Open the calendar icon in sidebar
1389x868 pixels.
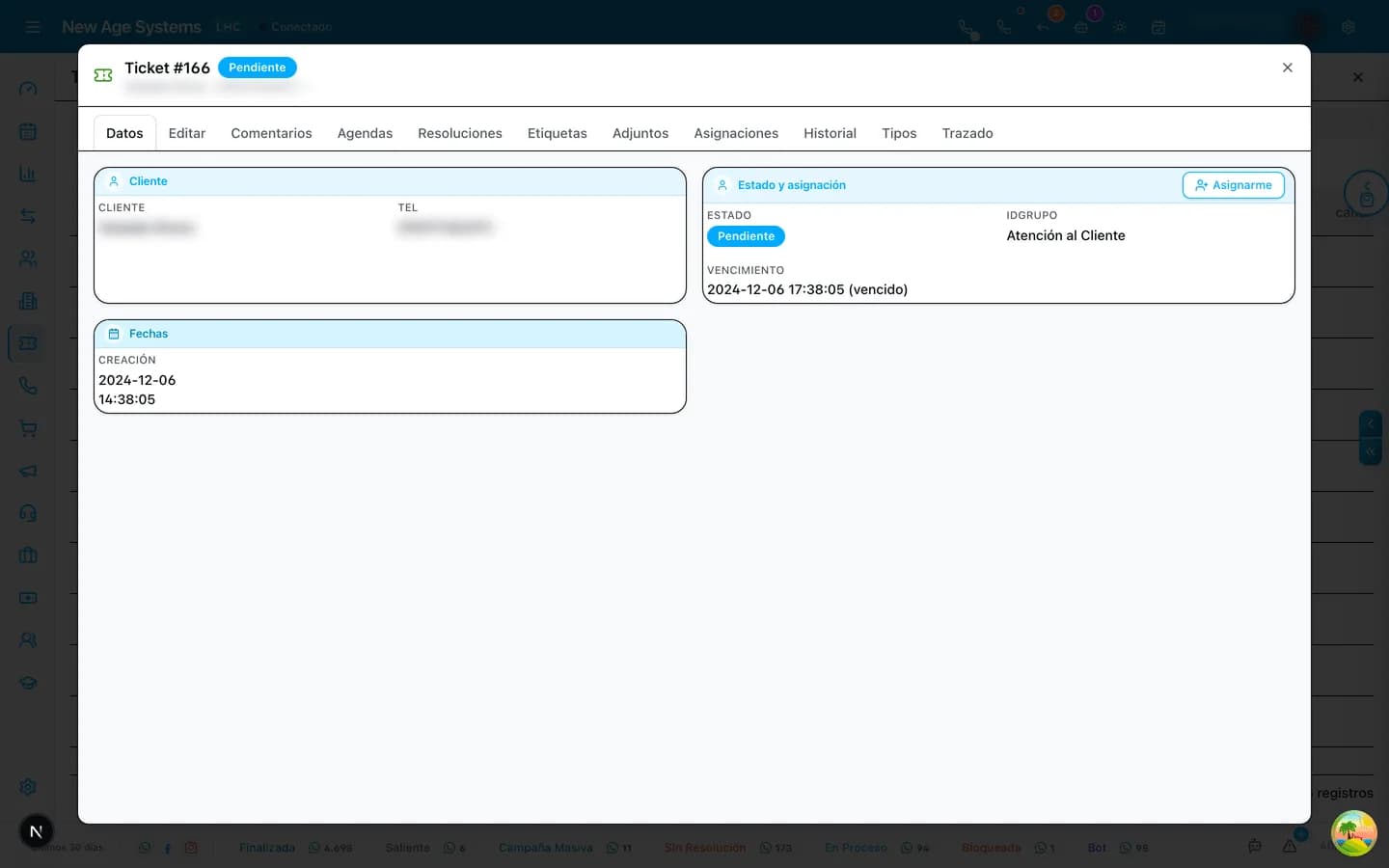(28, 131)
